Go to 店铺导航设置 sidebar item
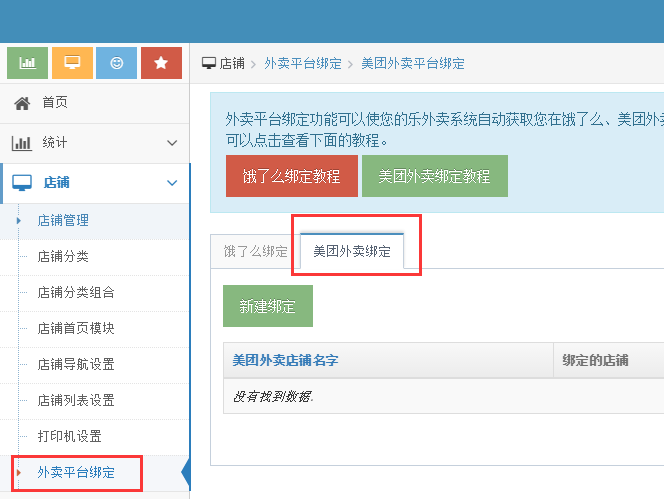 (75, 364)
